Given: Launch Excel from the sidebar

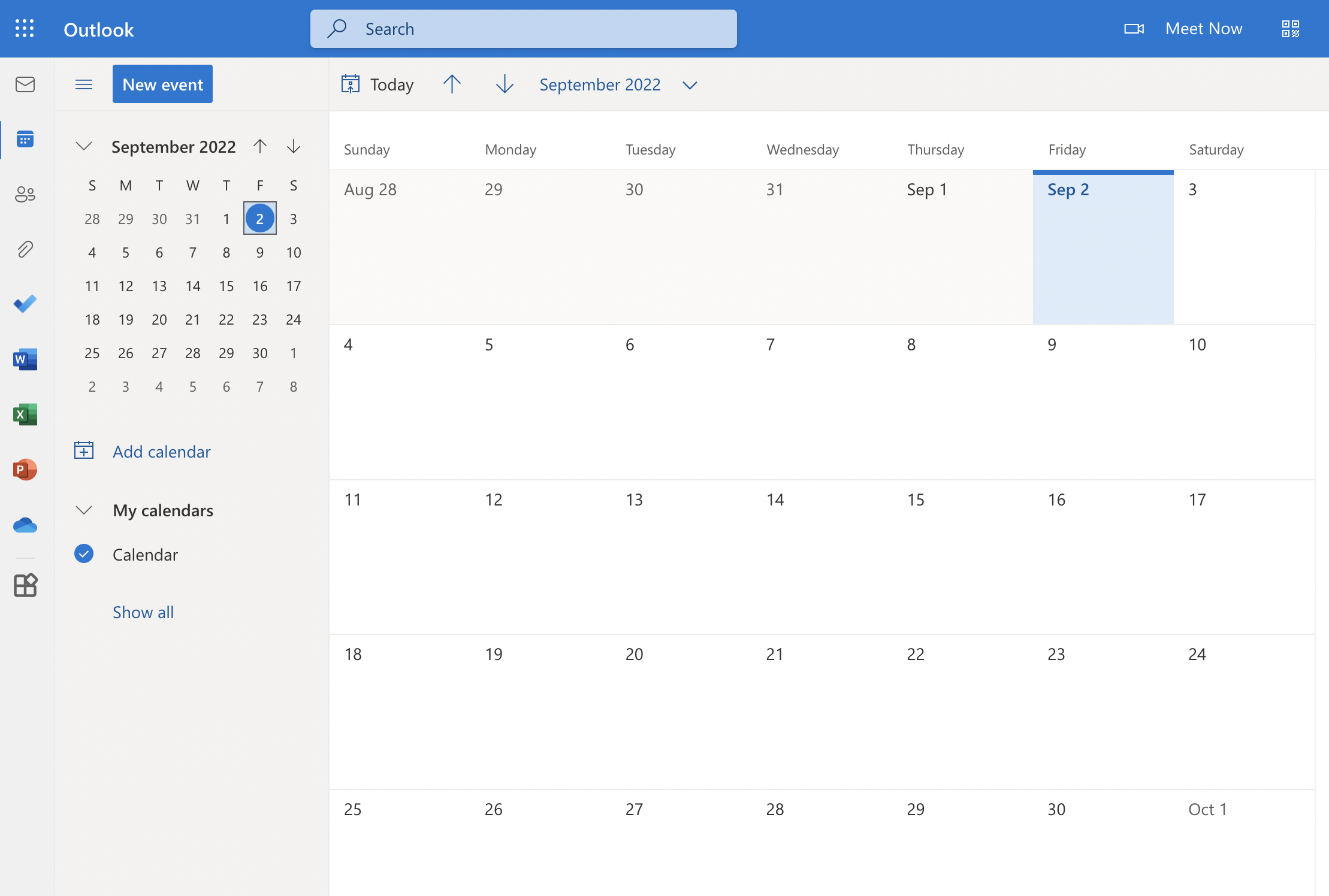Looking at the screenshot, I should pyautogui.click(x=25, y=414).
